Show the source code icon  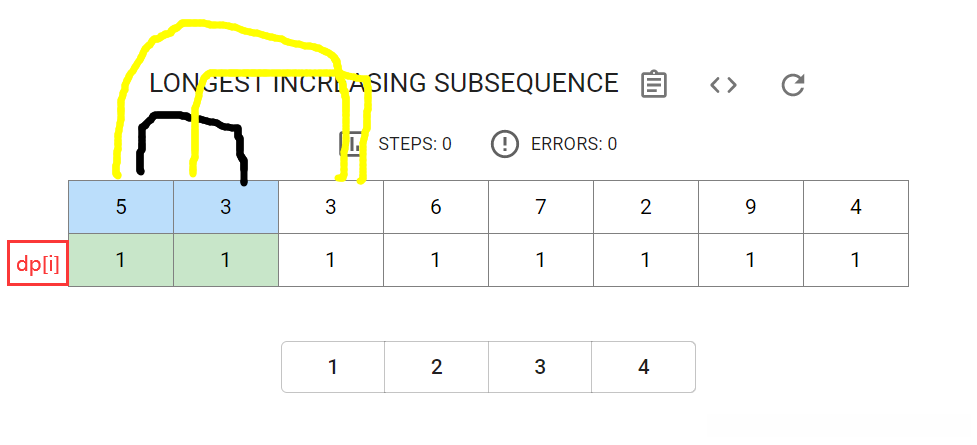(723, 84)
